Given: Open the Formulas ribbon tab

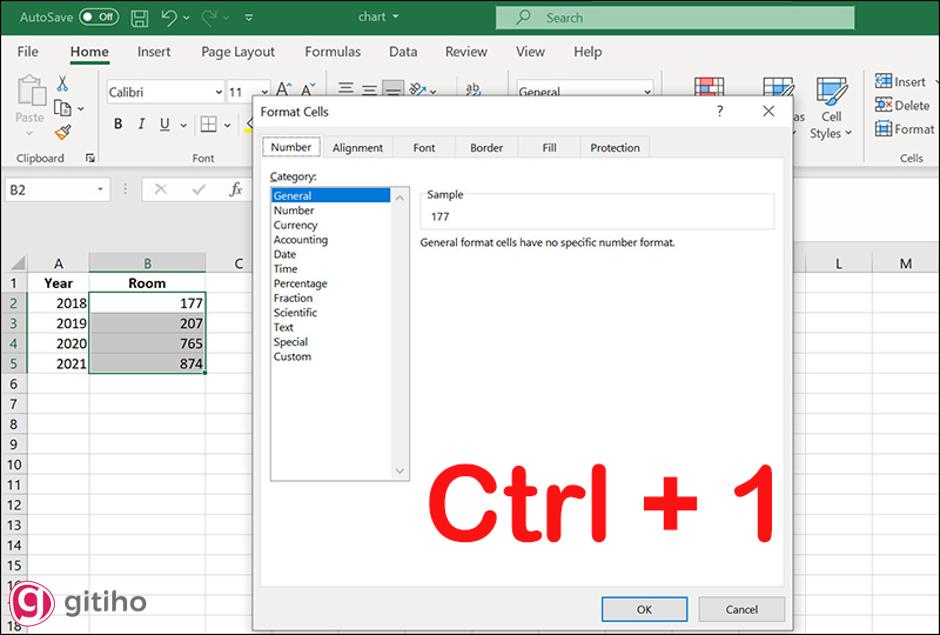Looking at the screenshot, I should (x=332, y=52).
